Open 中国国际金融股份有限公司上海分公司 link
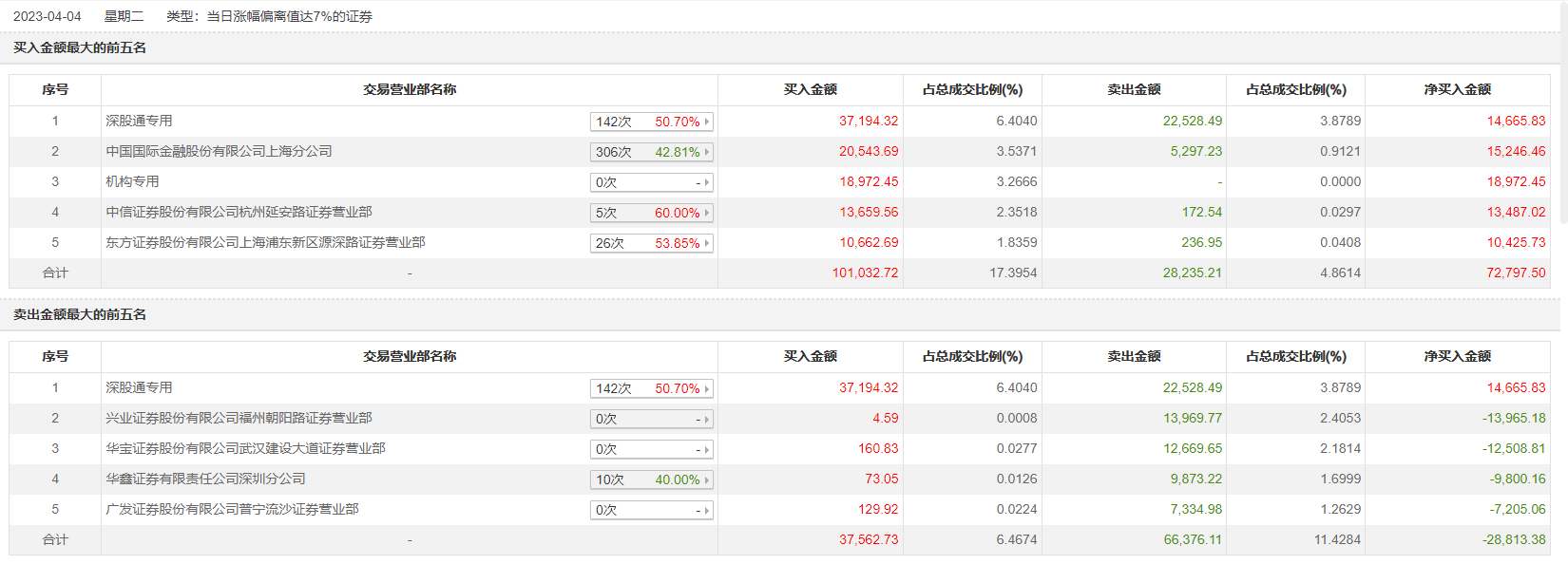This screenshot has width=1568, height=564. [x=219, y=151]
